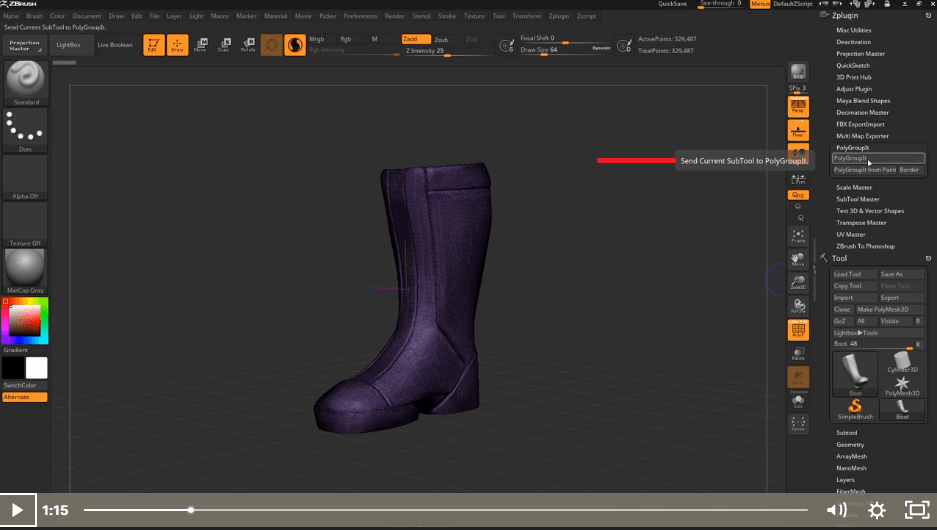
Task: Activate the Edit mode button
Action: point(153,45)
